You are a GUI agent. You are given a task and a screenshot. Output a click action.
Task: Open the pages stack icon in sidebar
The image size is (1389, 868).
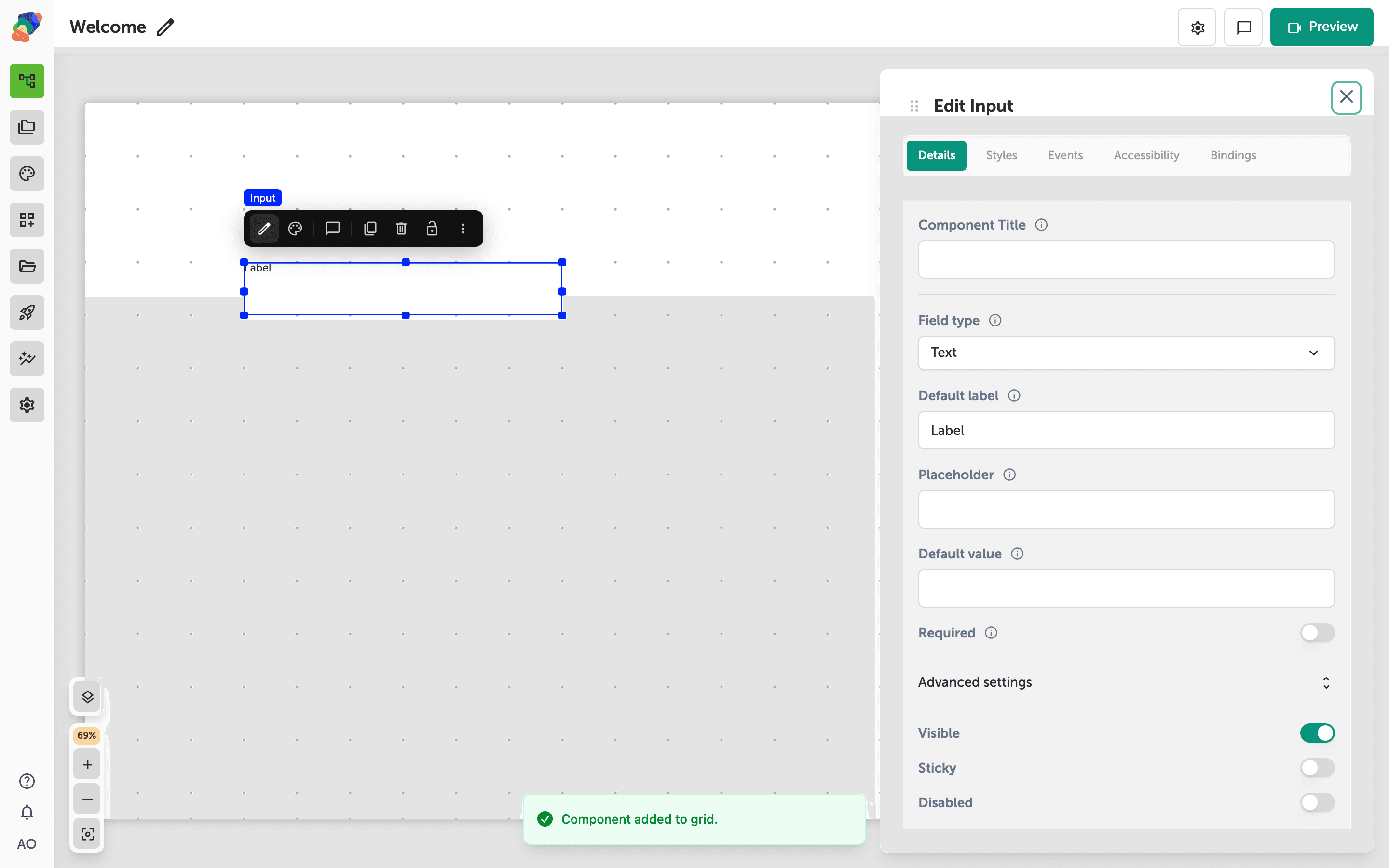point(27,127)
